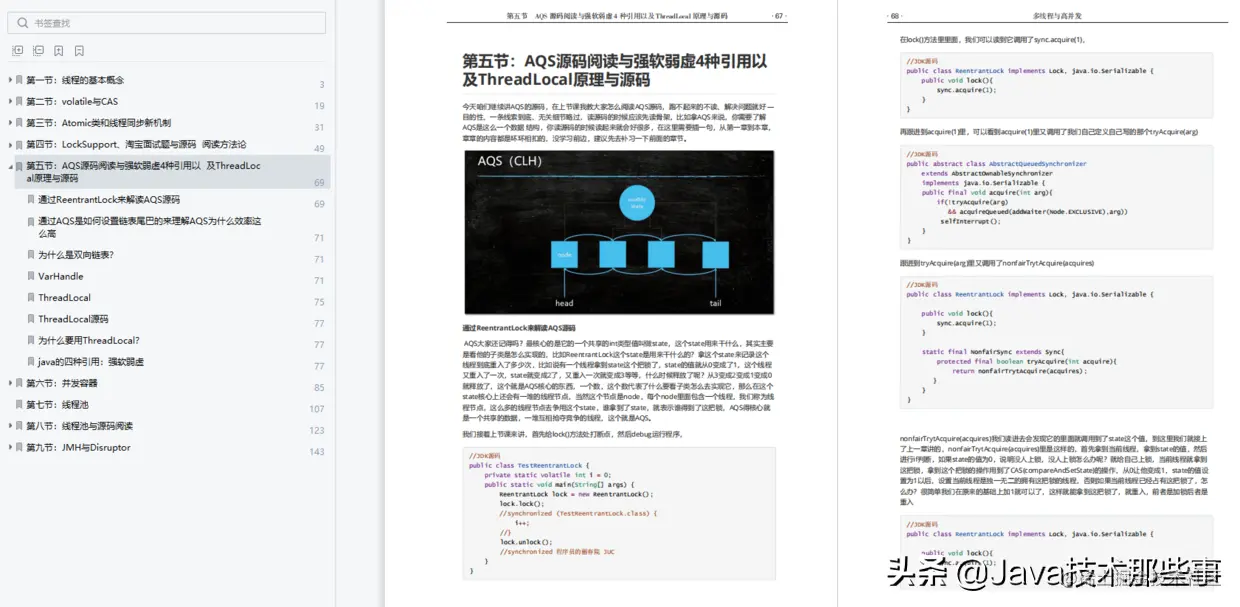Click bookmark icon beside 第五节:AQS源码阅读 entry
The image size is (1240, 607).
coord(19,166)
